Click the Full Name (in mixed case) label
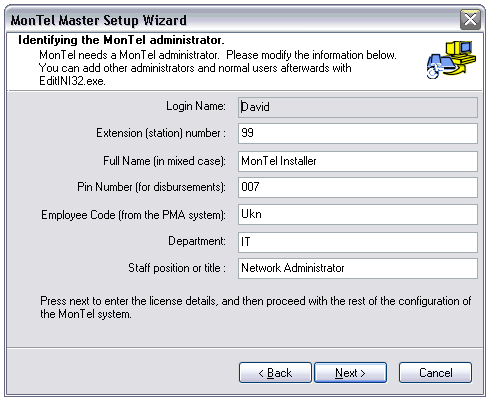The width and height of the screenshot is (491, 402). pyautogui.click(x=164, y=161)
